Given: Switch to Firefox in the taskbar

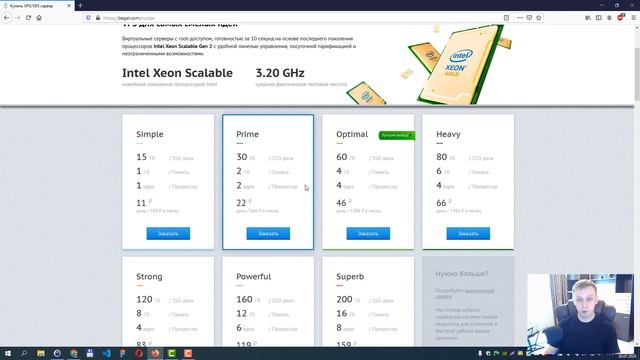Looking at the screenshot, I should click(155, 353).
